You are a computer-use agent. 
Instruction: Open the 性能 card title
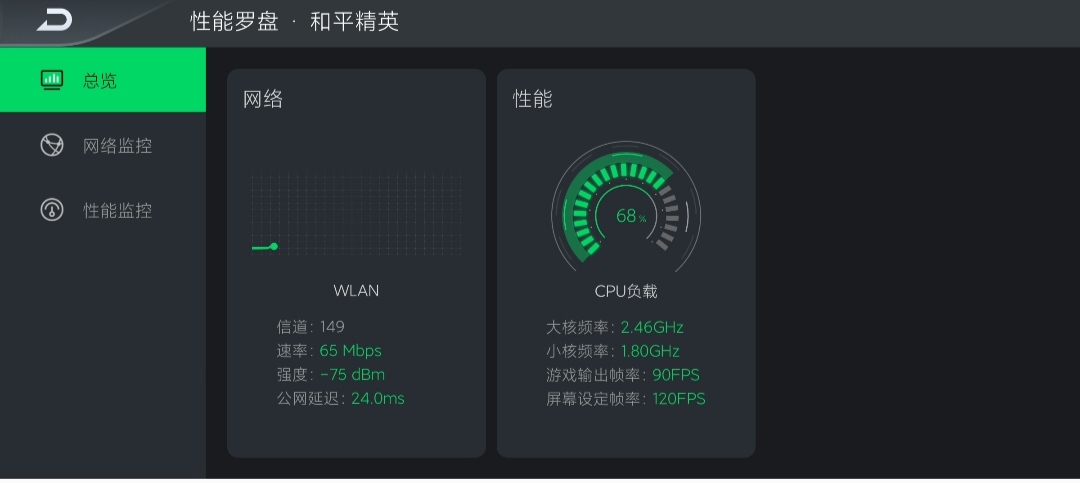pyautogui.click(x=532, y=99)
